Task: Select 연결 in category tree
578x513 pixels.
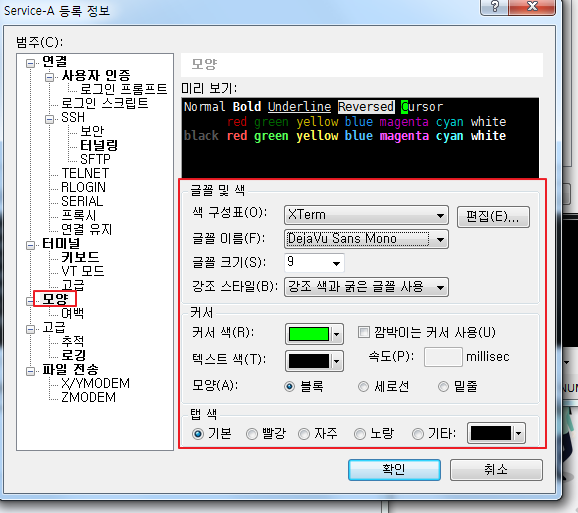Action: pos(55,61)
